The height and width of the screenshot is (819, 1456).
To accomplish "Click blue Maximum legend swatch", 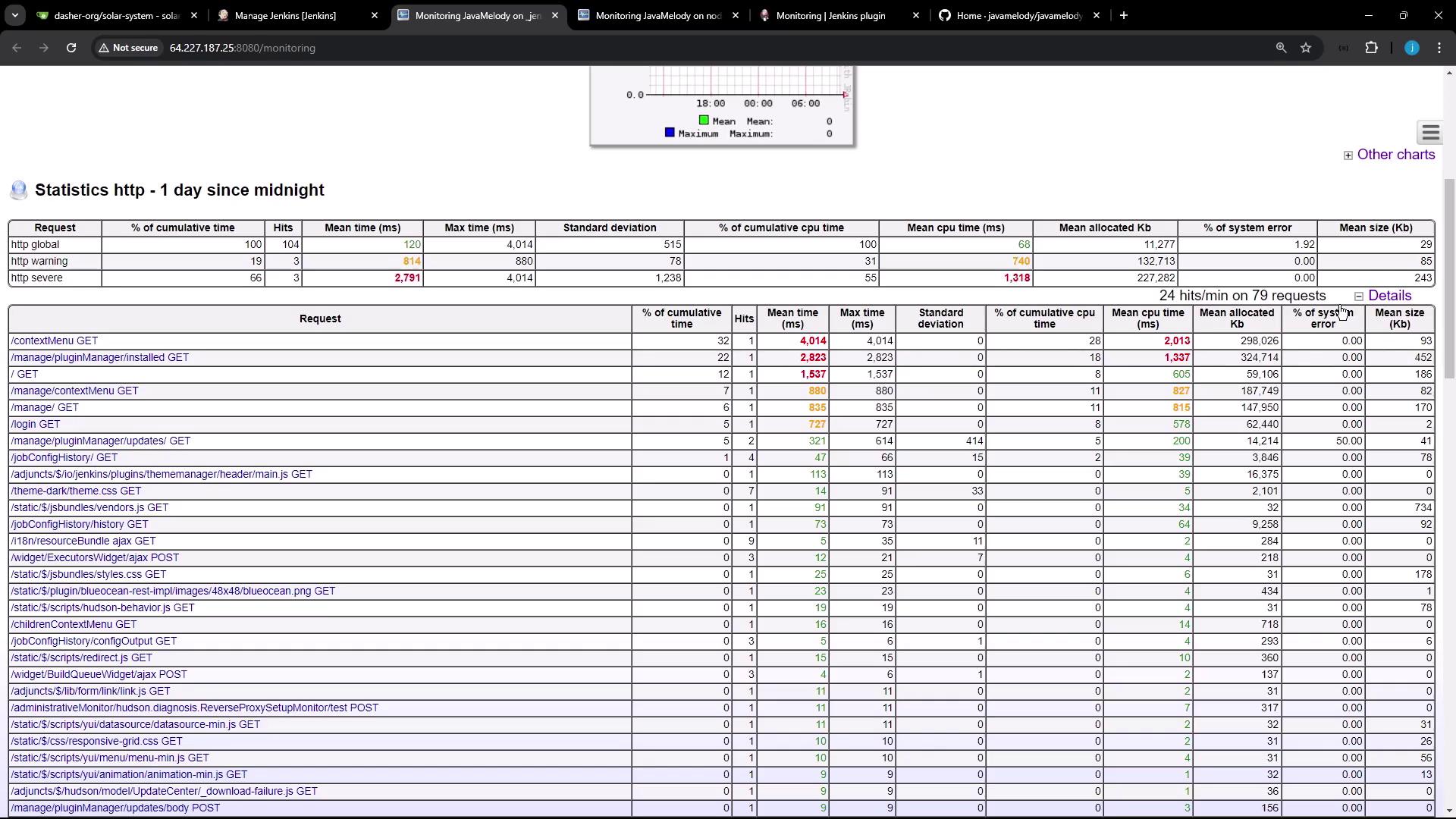I will [x=670, y=133].
